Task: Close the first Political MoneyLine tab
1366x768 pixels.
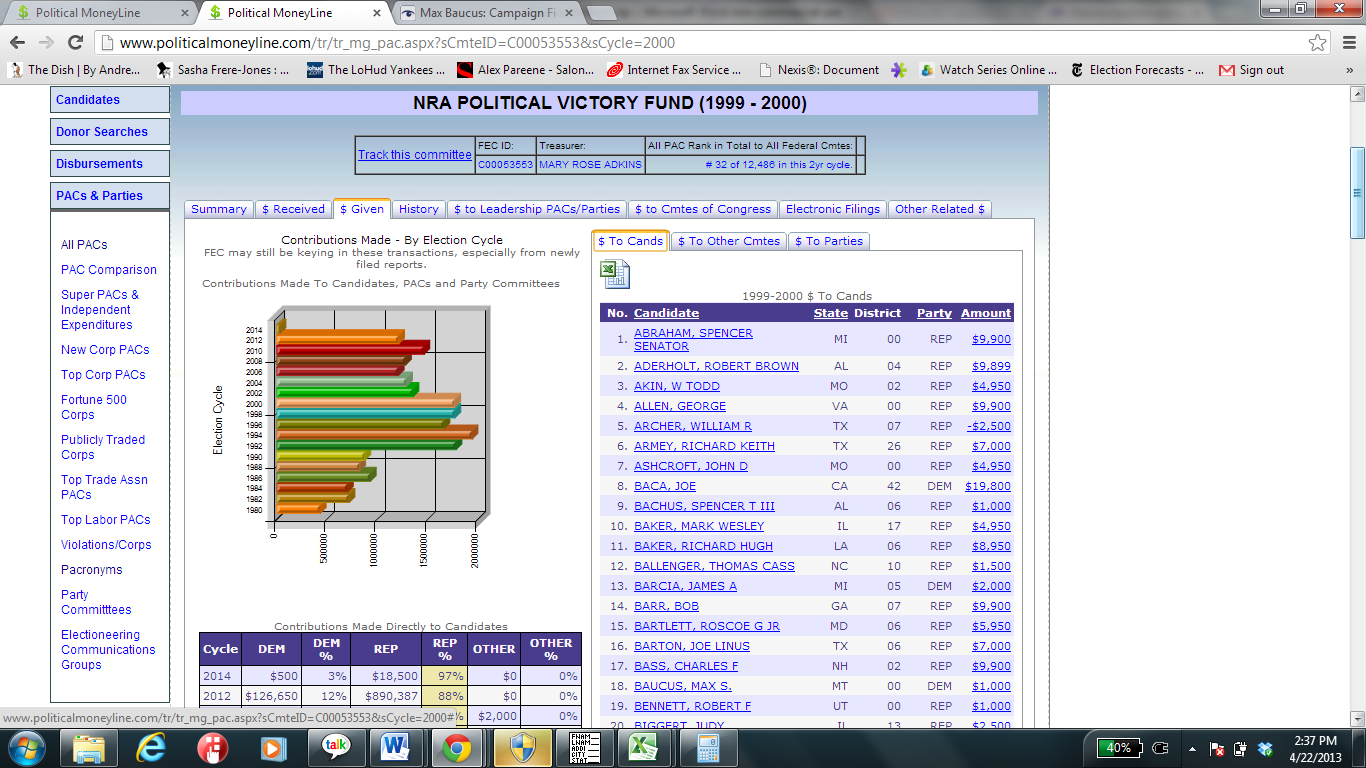Action: [184, 13]
